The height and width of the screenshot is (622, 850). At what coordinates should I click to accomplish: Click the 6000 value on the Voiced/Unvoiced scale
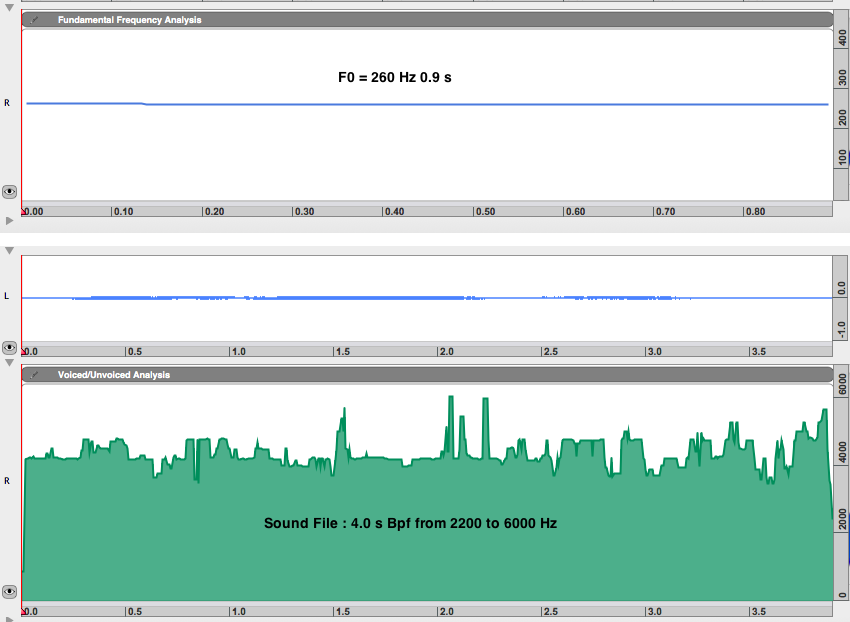[842, 384]
